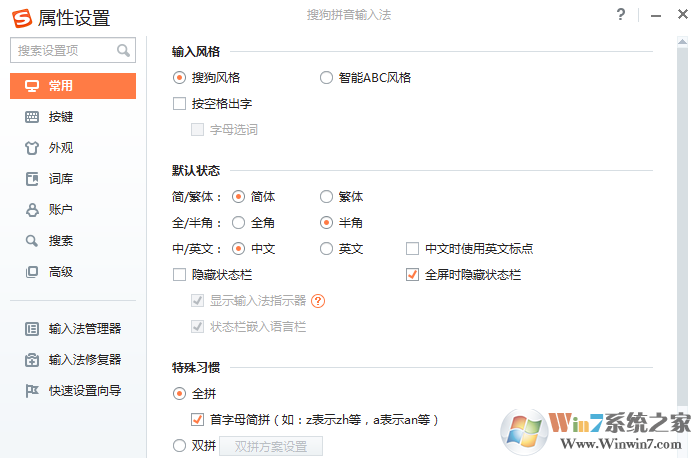Click the dictionary icon beside 词库
The image size is (698, 458).
[31, 179]
